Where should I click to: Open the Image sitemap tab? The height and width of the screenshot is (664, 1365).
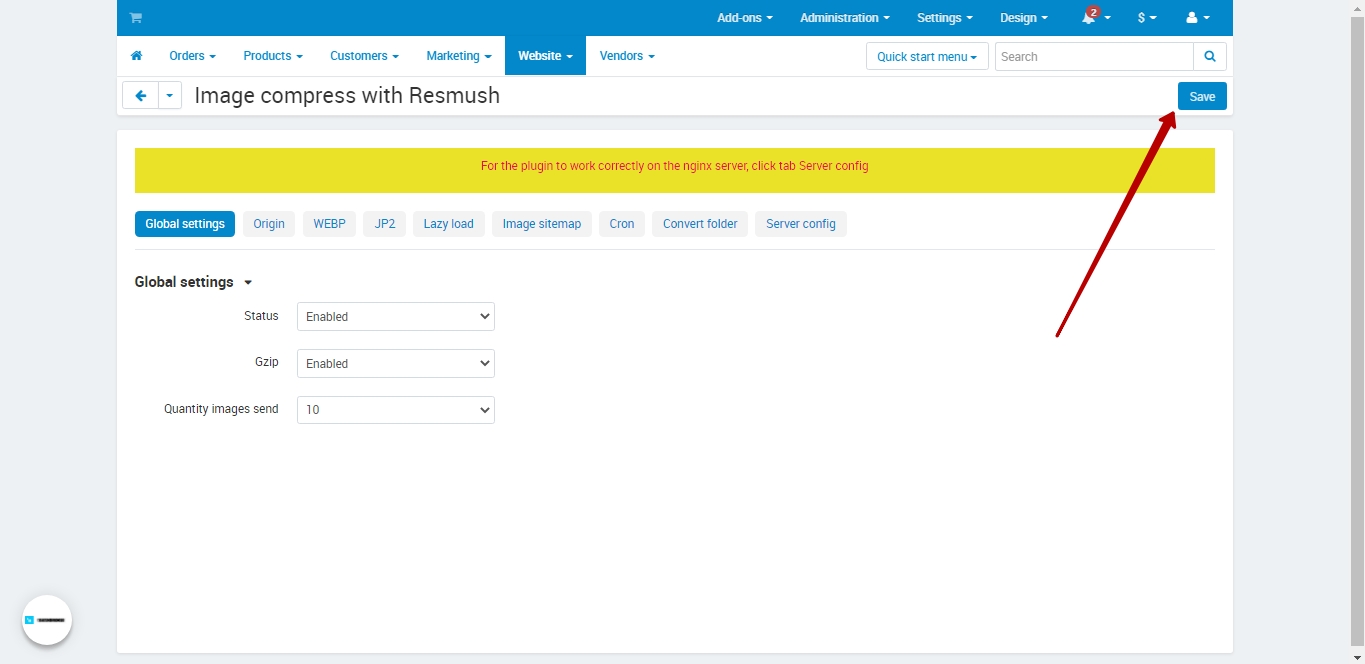(542, 224)
